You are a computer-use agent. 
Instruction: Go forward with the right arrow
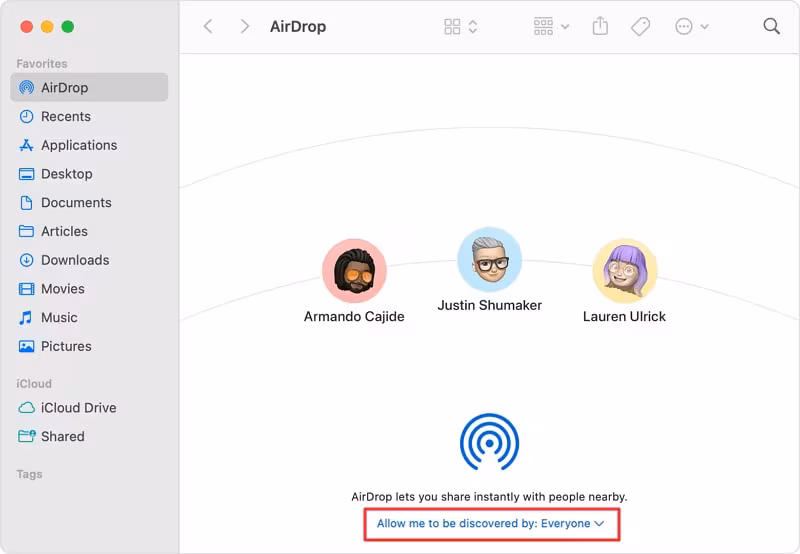245,26
